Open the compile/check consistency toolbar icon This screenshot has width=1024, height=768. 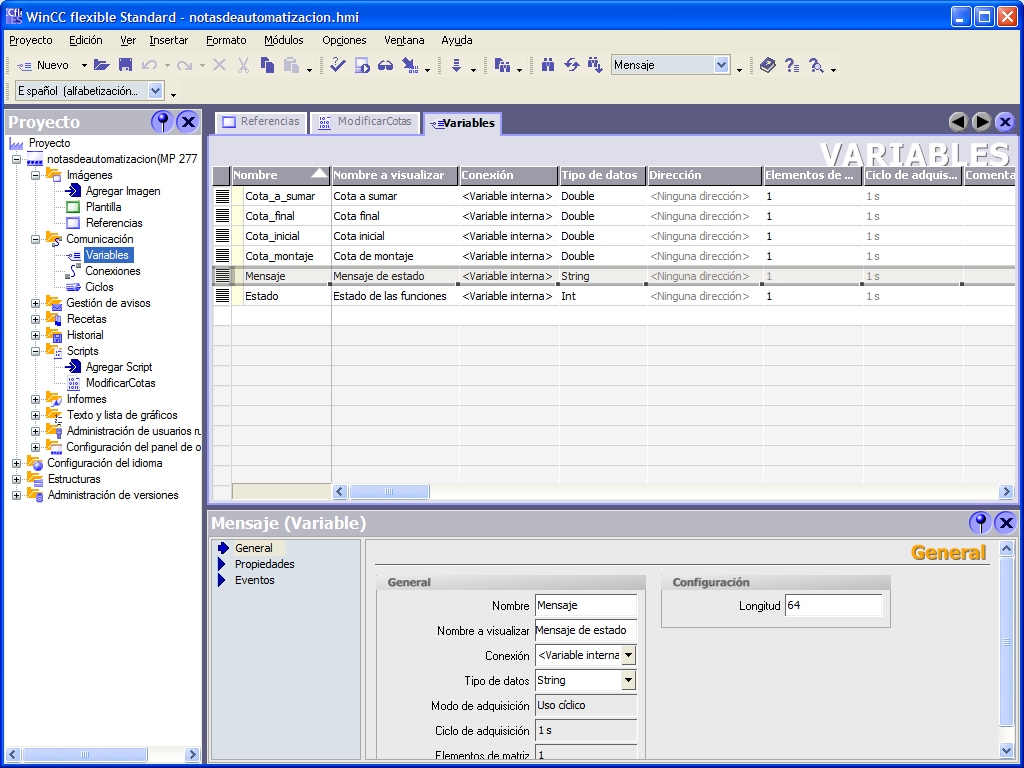pos(335,65)
